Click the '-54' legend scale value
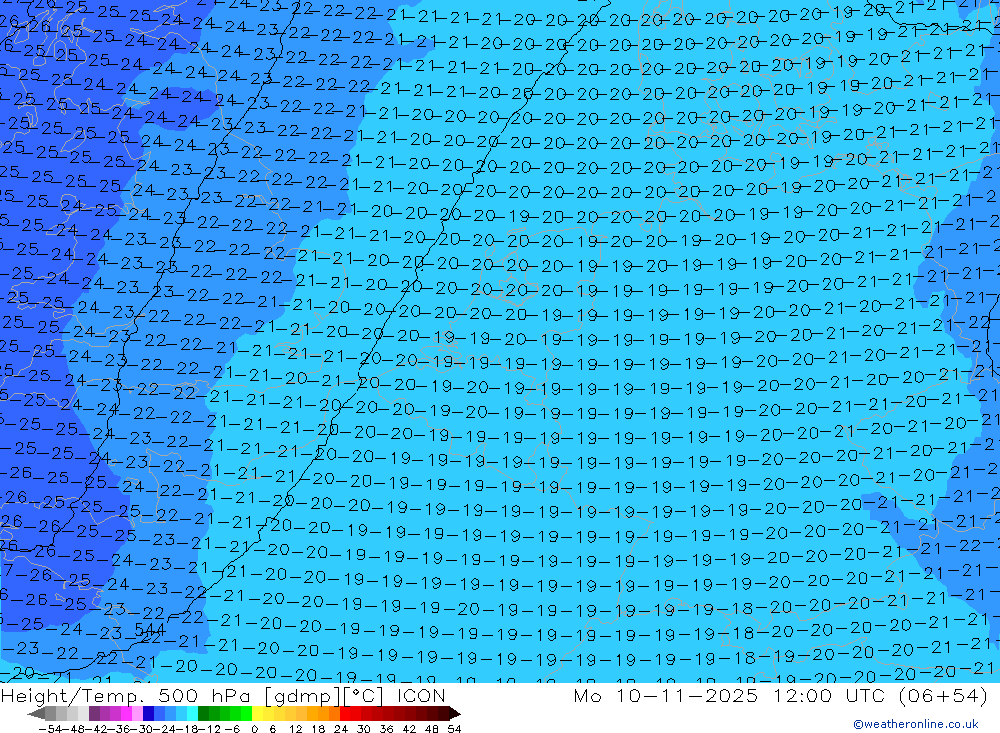1000x733 pixels. (50, 729)
